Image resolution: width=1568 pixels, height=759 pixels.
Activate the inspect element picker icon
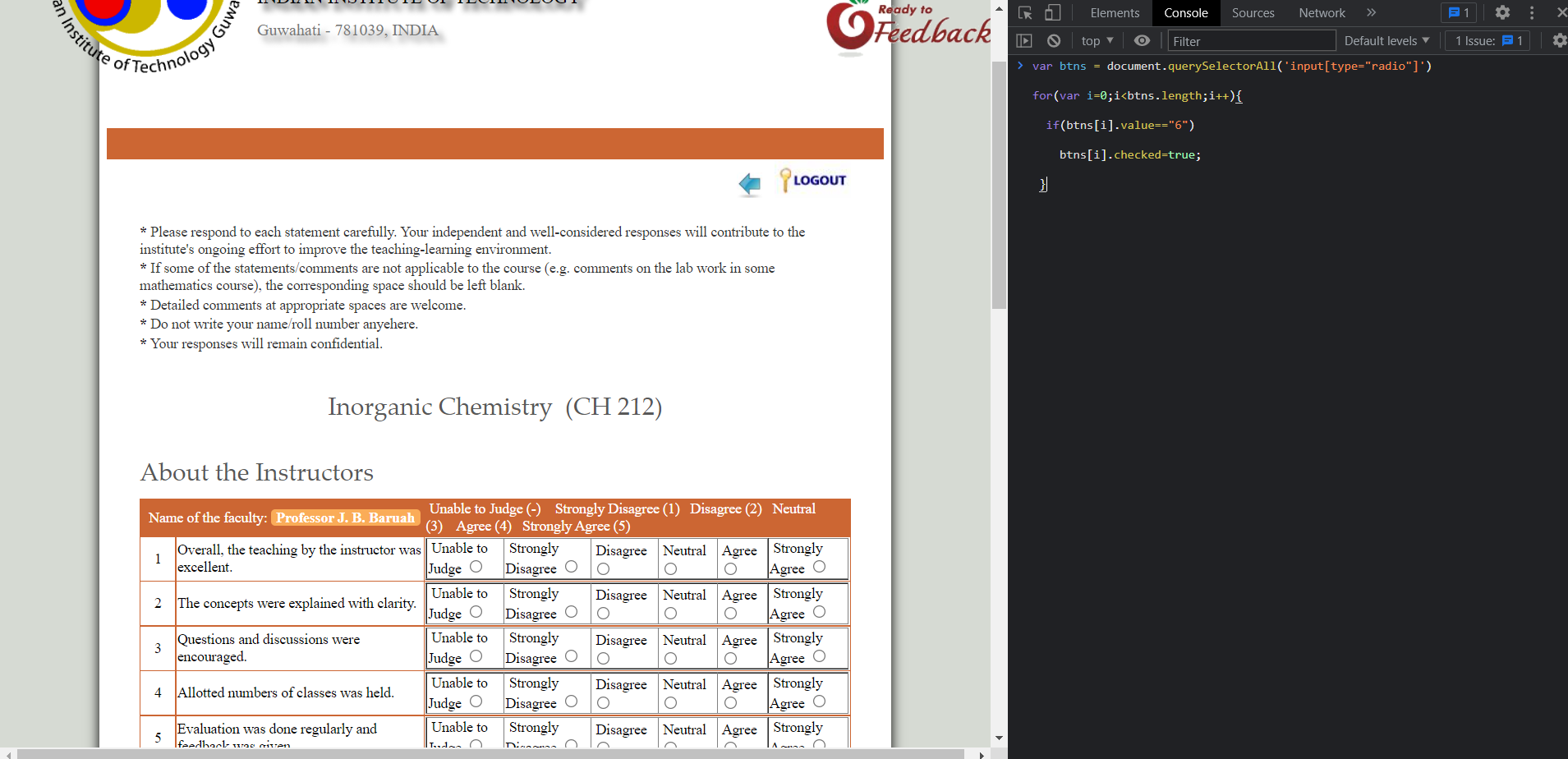[x=1025, y=12]
